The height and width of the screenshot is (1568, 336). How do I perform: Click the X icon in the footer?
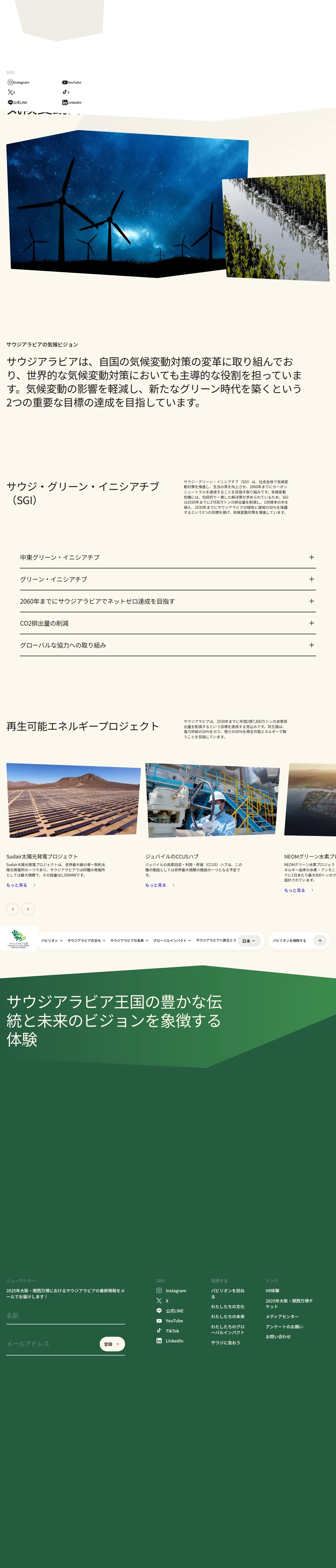pyautogui.click(x=159, y=1301)
